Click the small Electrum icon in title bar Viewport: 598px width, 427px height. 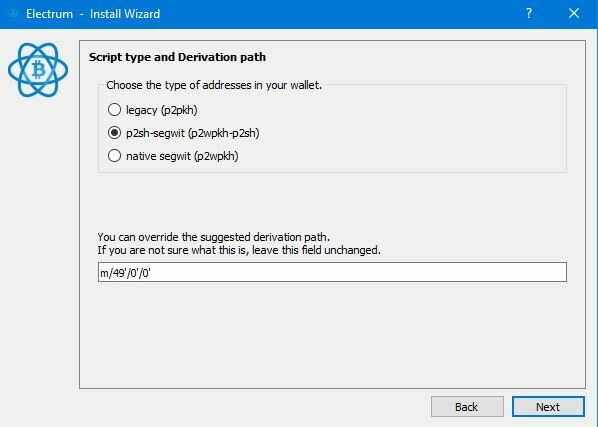pos(13,14)
